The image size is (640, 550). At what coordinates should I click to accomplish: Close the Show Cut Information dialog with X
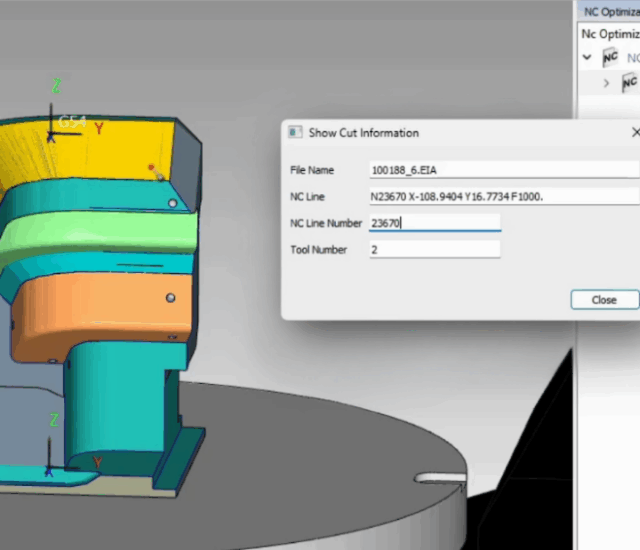pos(635,133)
